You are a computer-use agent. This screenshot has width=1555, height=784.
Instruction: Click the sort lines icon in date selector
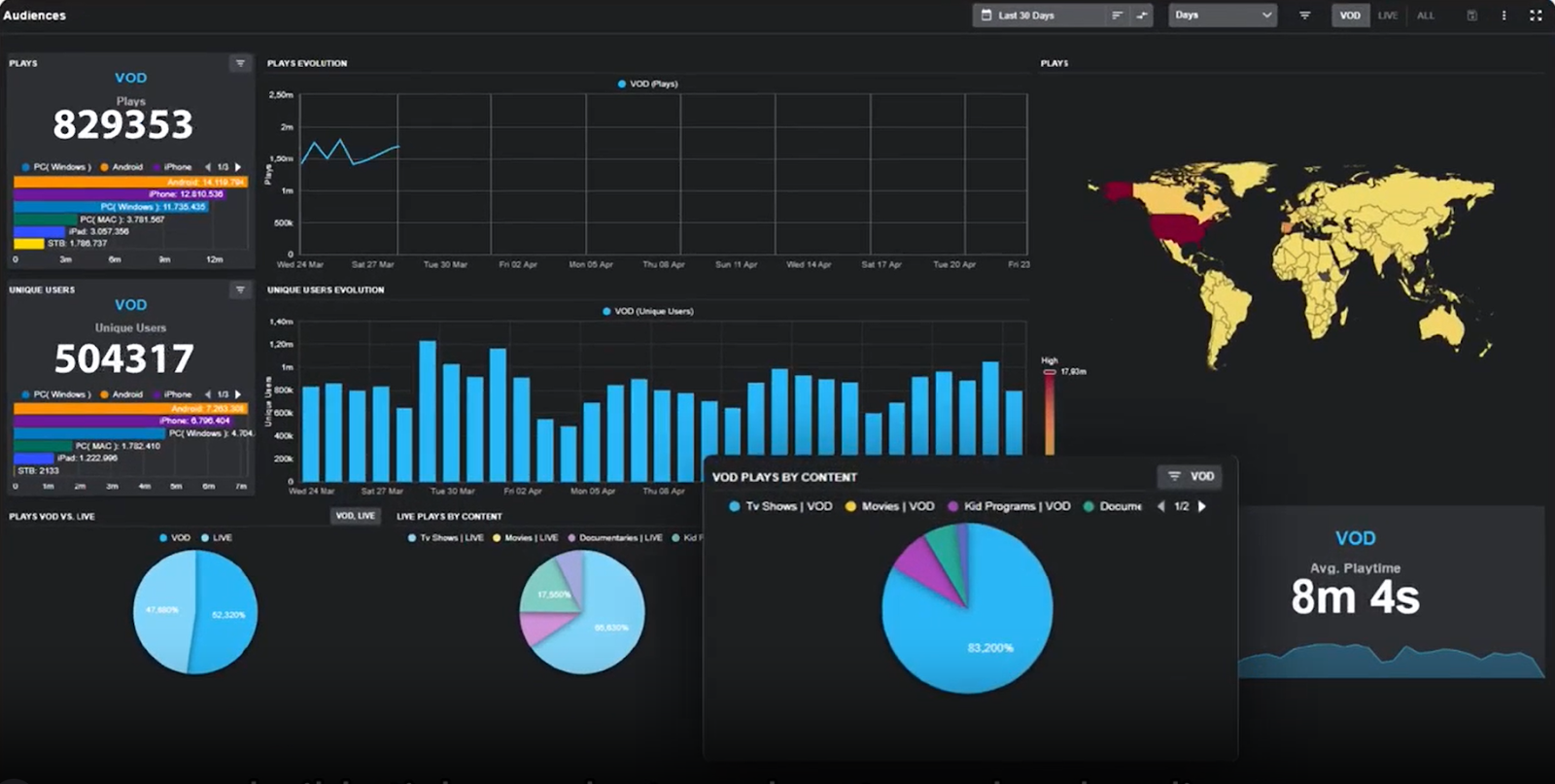[1117, 16]
